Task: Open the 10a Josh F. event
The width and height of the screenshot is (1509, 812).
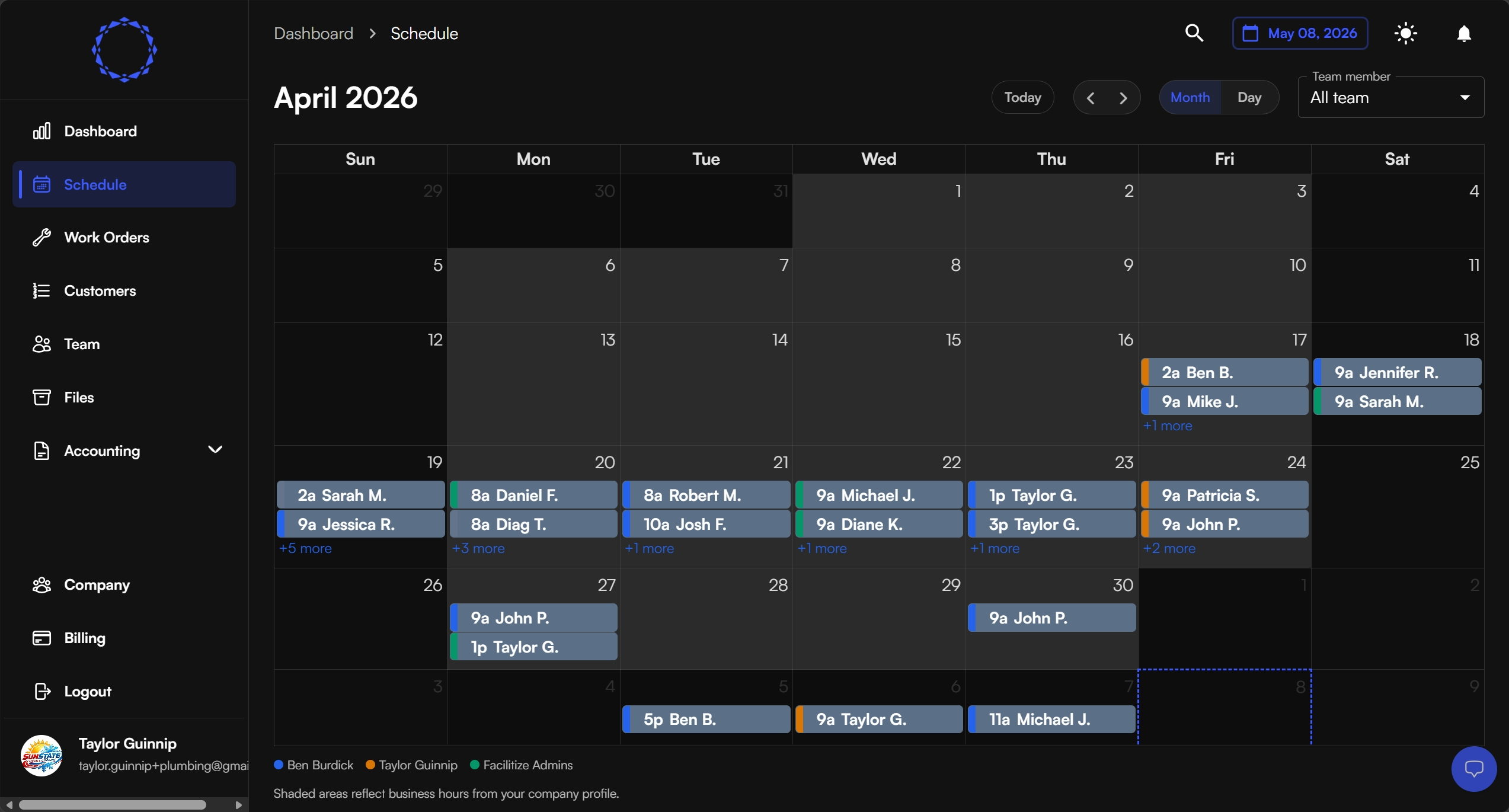Action: [x=706, y=524]
